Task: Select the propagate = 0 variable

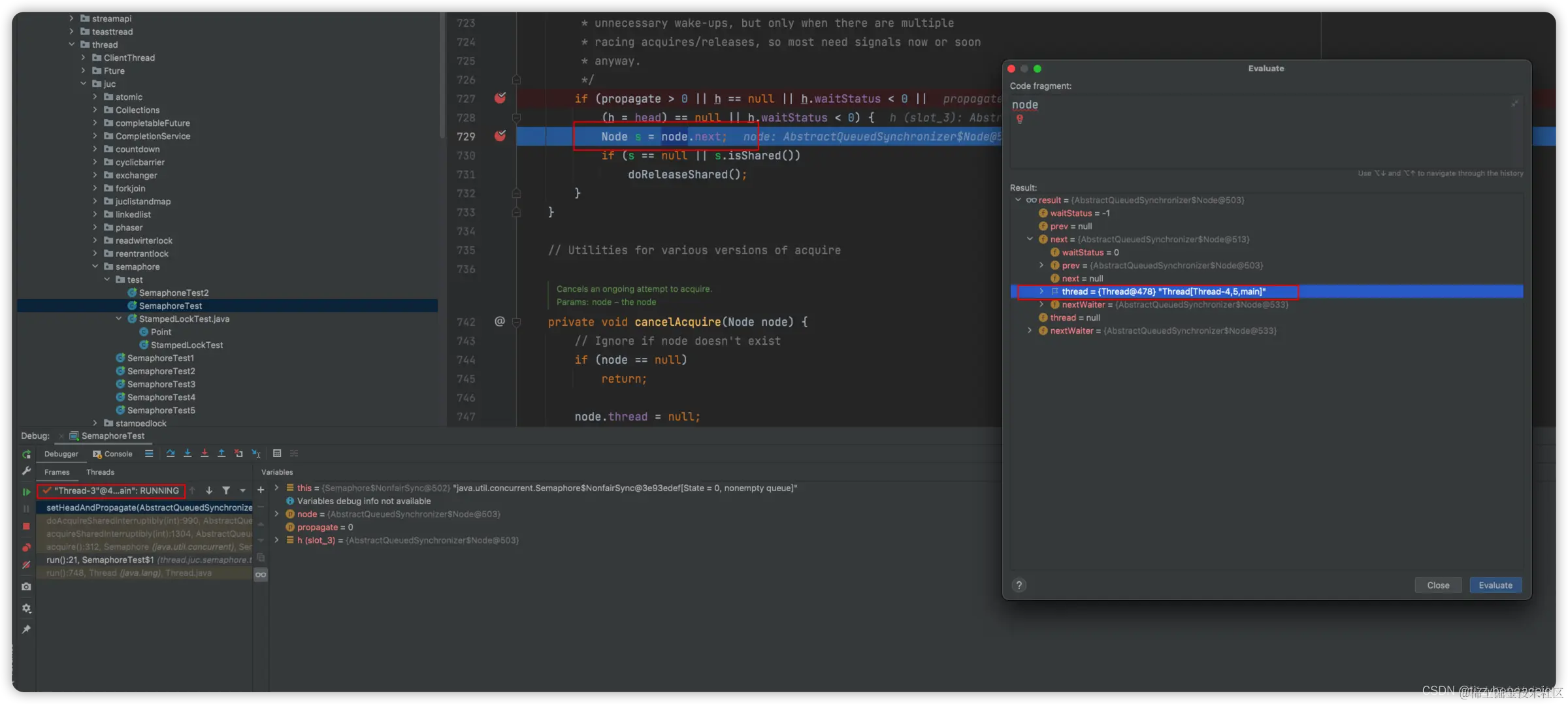Action: tap(319, 527)
